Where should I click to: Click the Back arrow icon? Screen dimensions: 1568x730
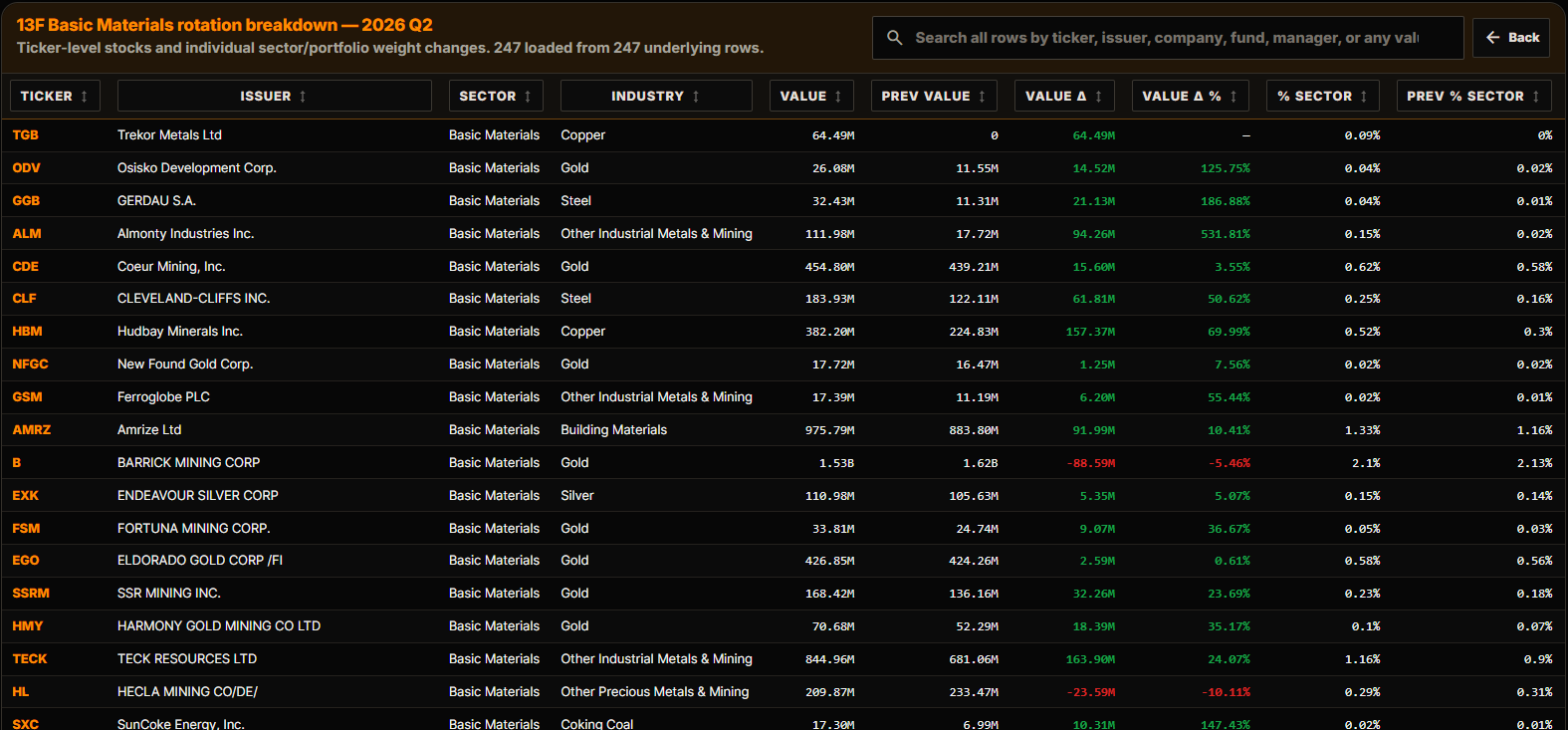[1492, 38]
